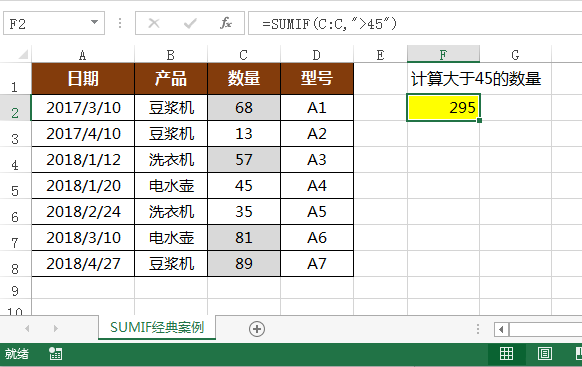582x367 pixels.
Task: Click 电水壶 in row 5
Action: [x=171, y=186]
